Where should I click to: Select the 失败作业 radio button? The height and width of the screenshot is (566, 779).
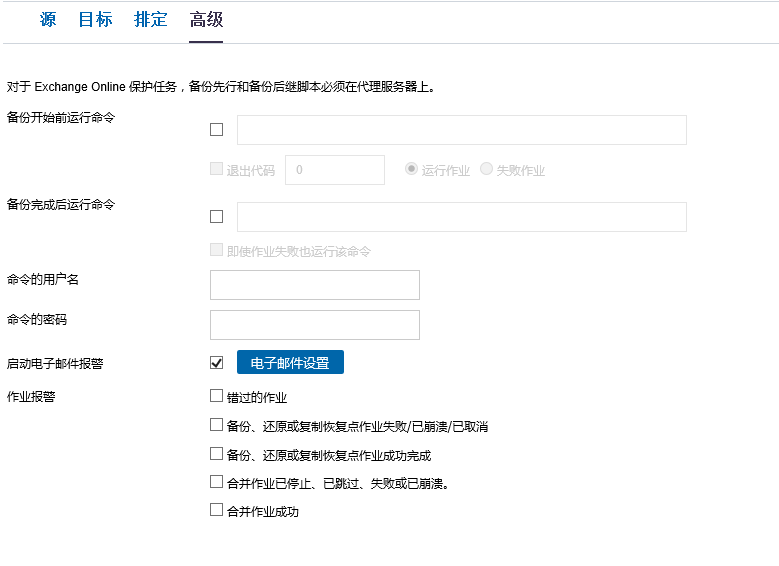pos(487,169)
